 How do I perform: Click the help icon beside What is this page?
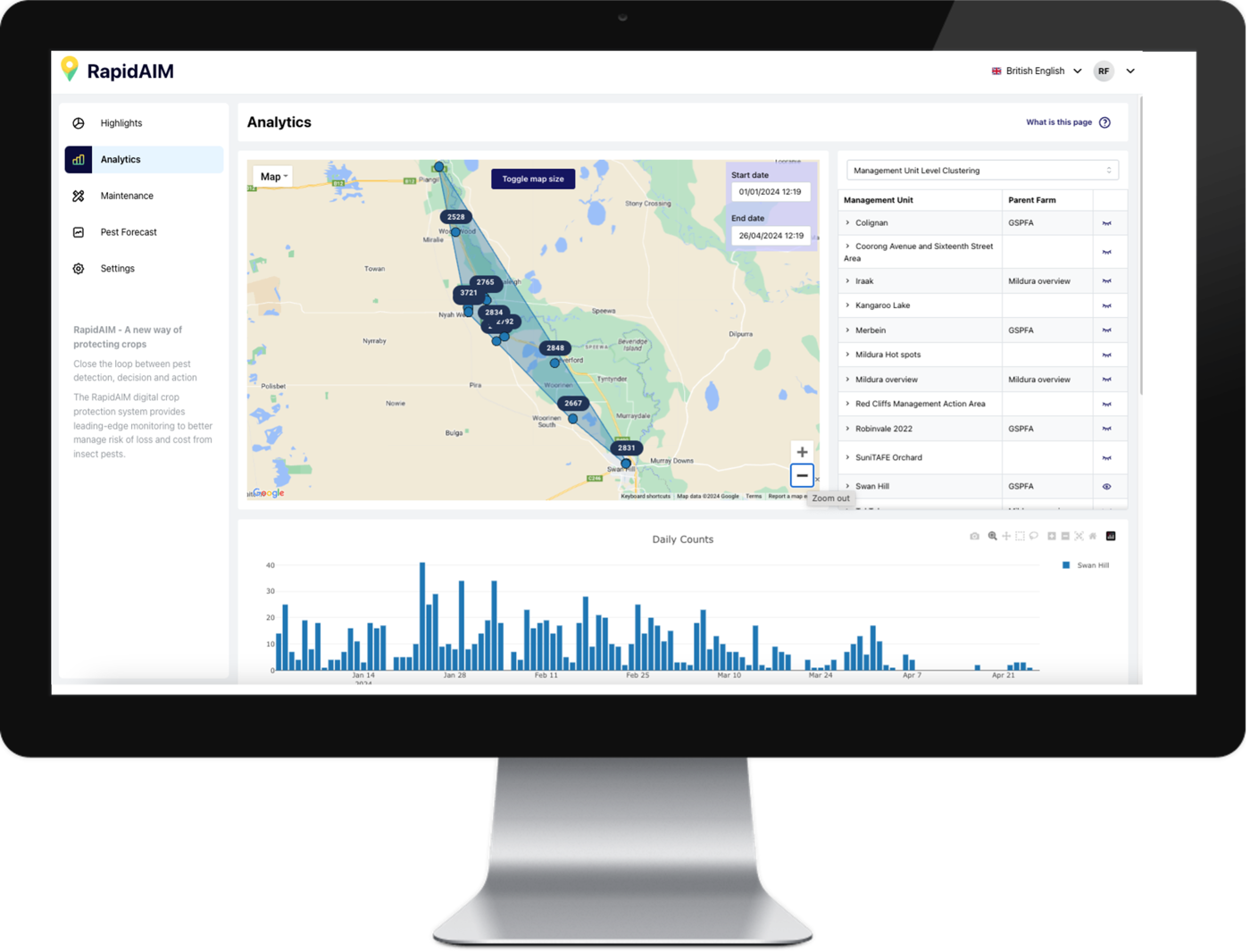pyautogui.click(x=1104, y=122)
